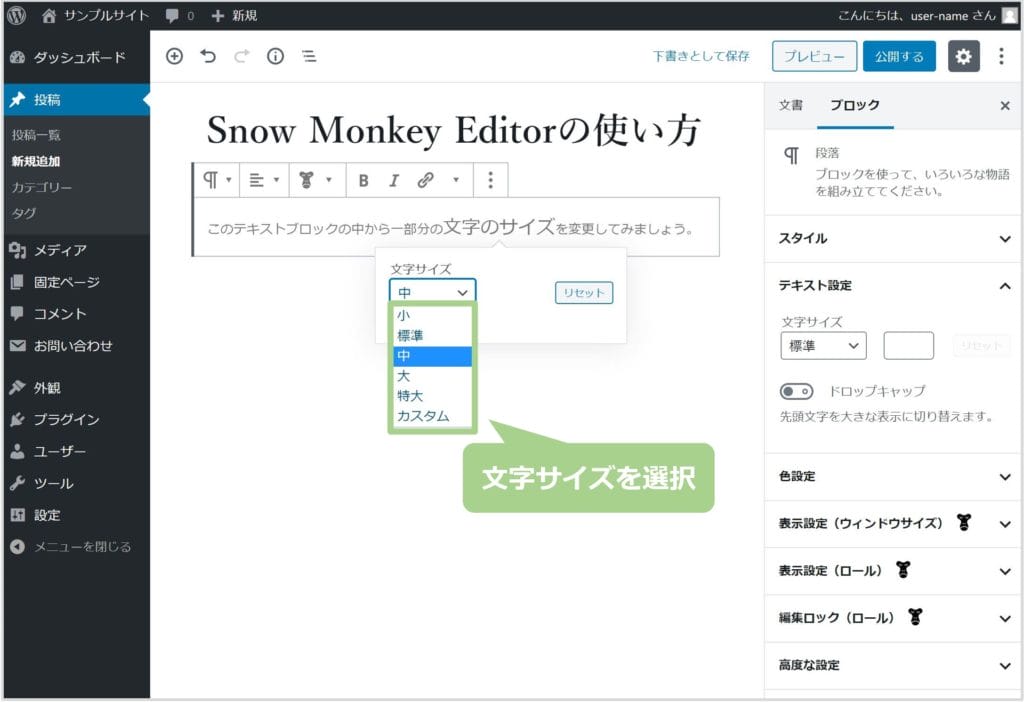The image size is (1024, 702).
Task: Select 標準 in the size list
Action: [432, 336]
